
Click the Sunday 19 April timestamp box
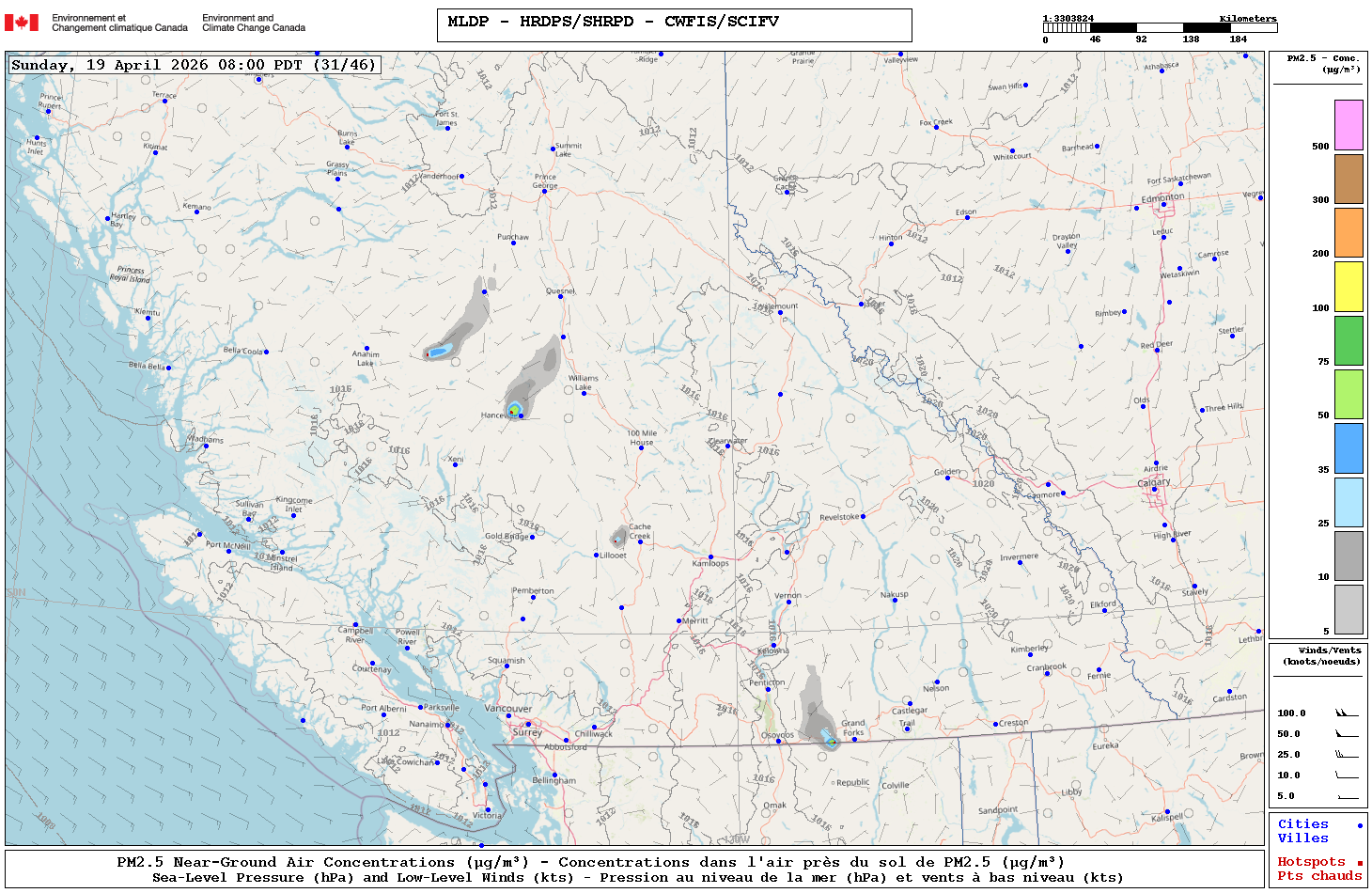pyautogui.click(x=195, y=65)
